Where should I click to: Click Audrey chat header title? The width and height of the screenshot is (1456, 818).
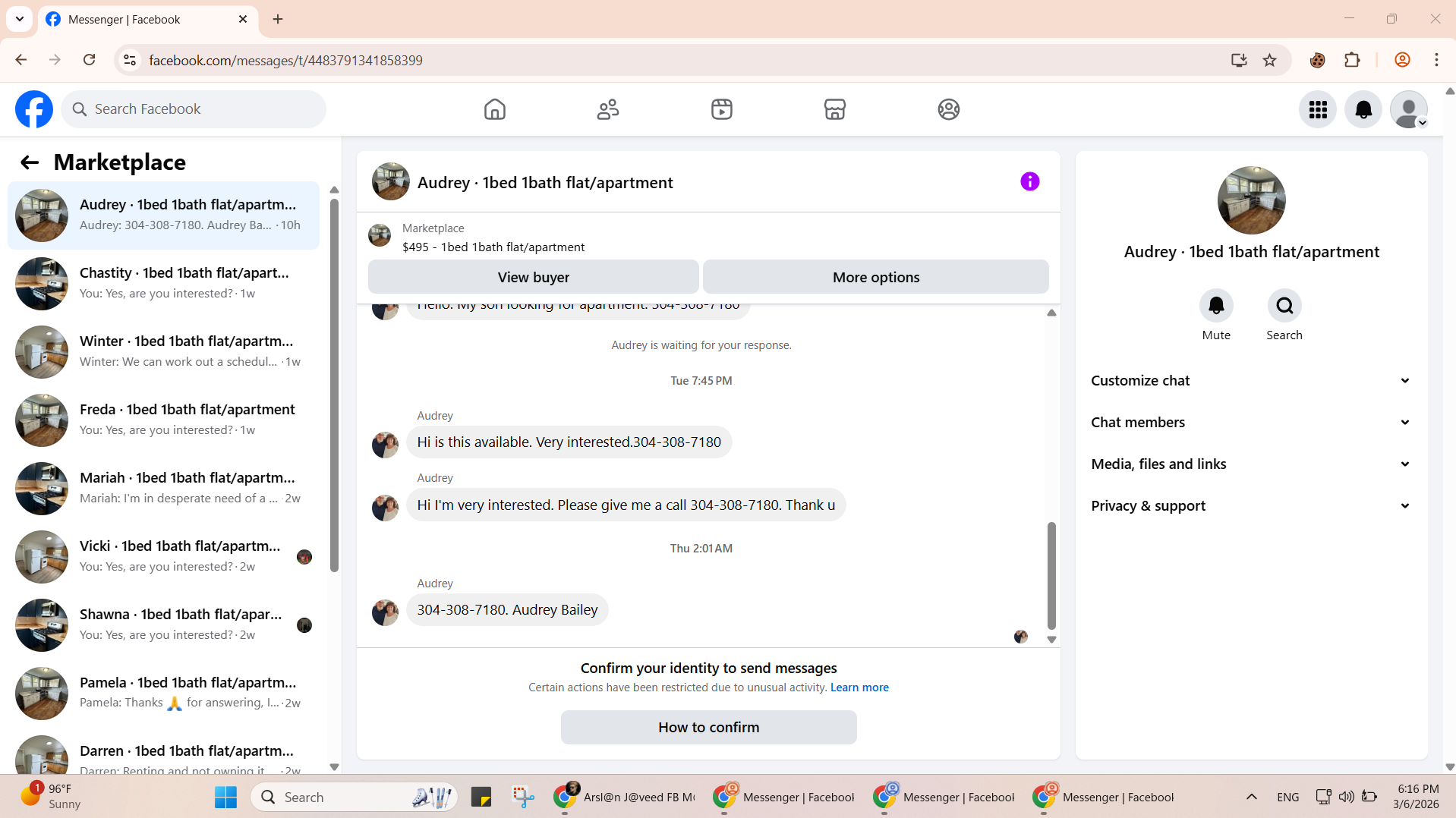[545, 183]
